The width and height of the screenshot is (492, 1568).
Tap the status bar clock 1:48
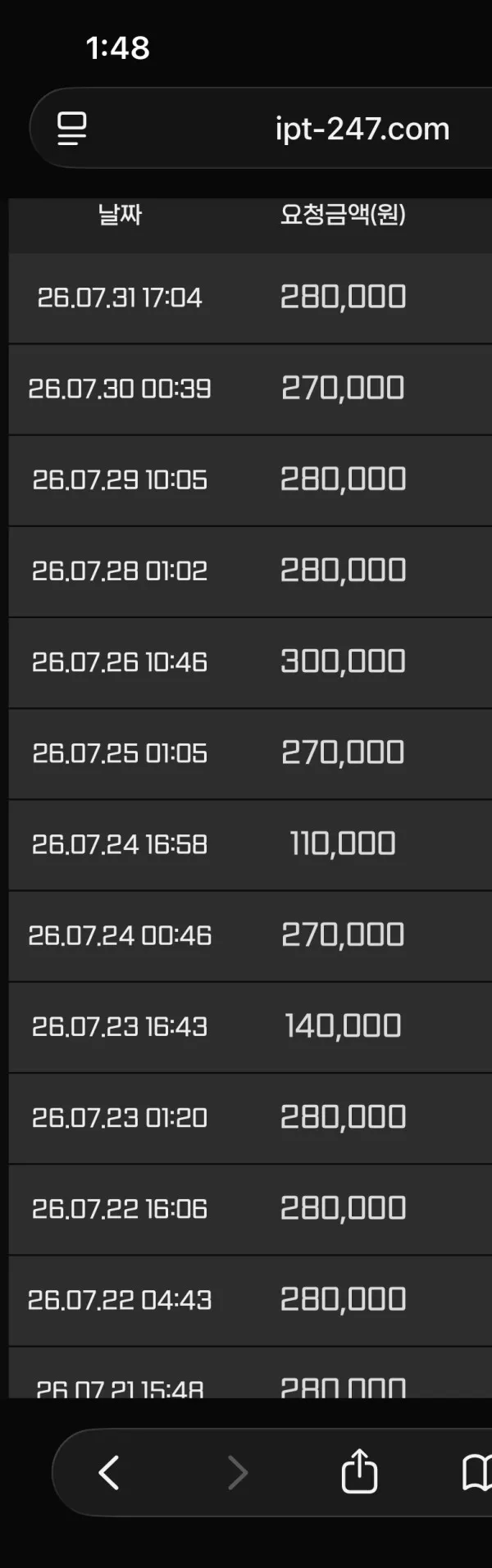[x=118, y=48]
